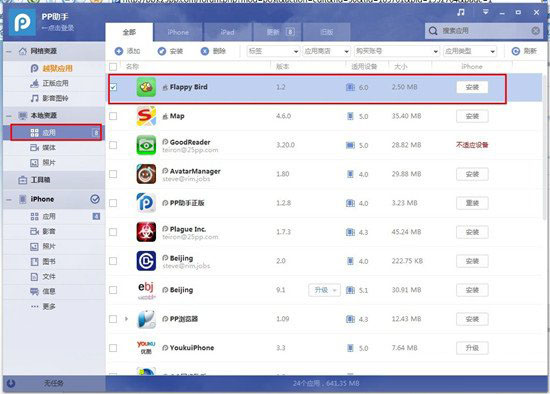This screenshot has height=394, width=550.
Task: Click the Map app icon
Action: click(x=146, y=116)
